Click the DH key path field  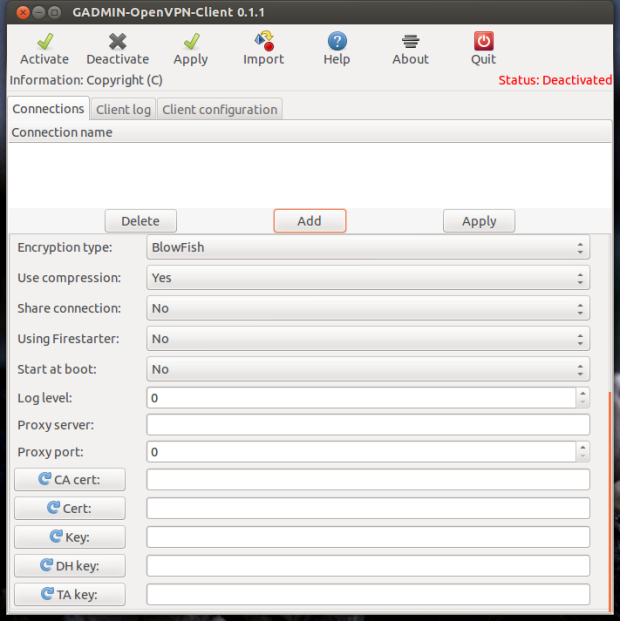[368, 566]
